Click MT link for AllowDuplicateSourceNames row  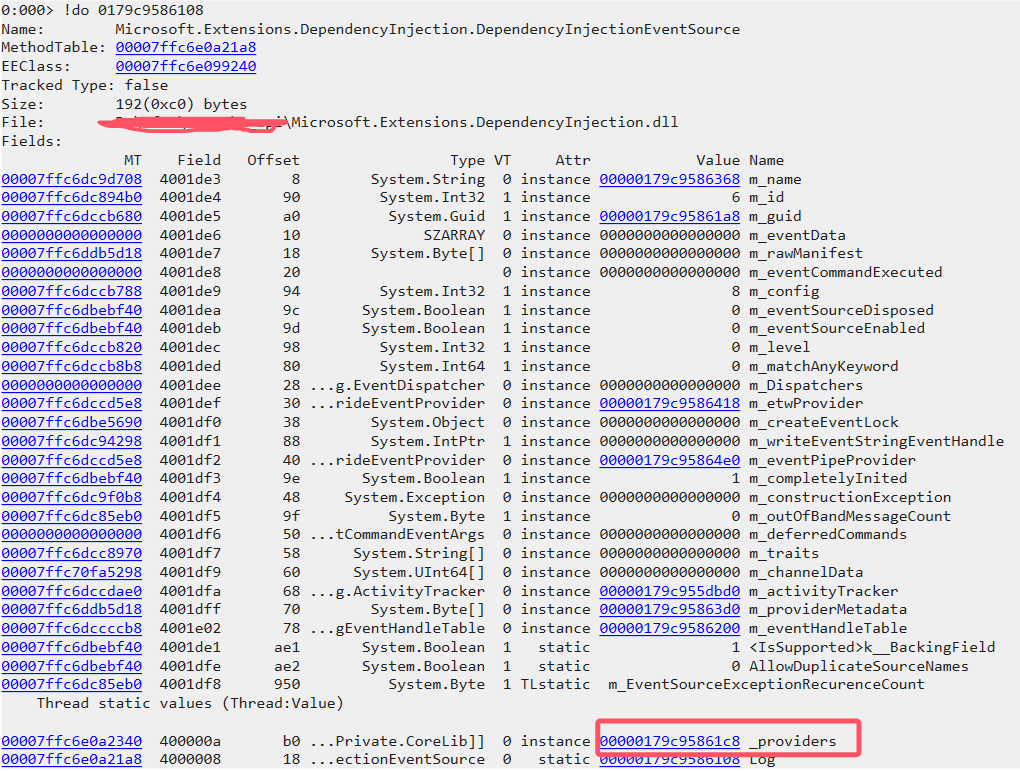coord(72,666)
